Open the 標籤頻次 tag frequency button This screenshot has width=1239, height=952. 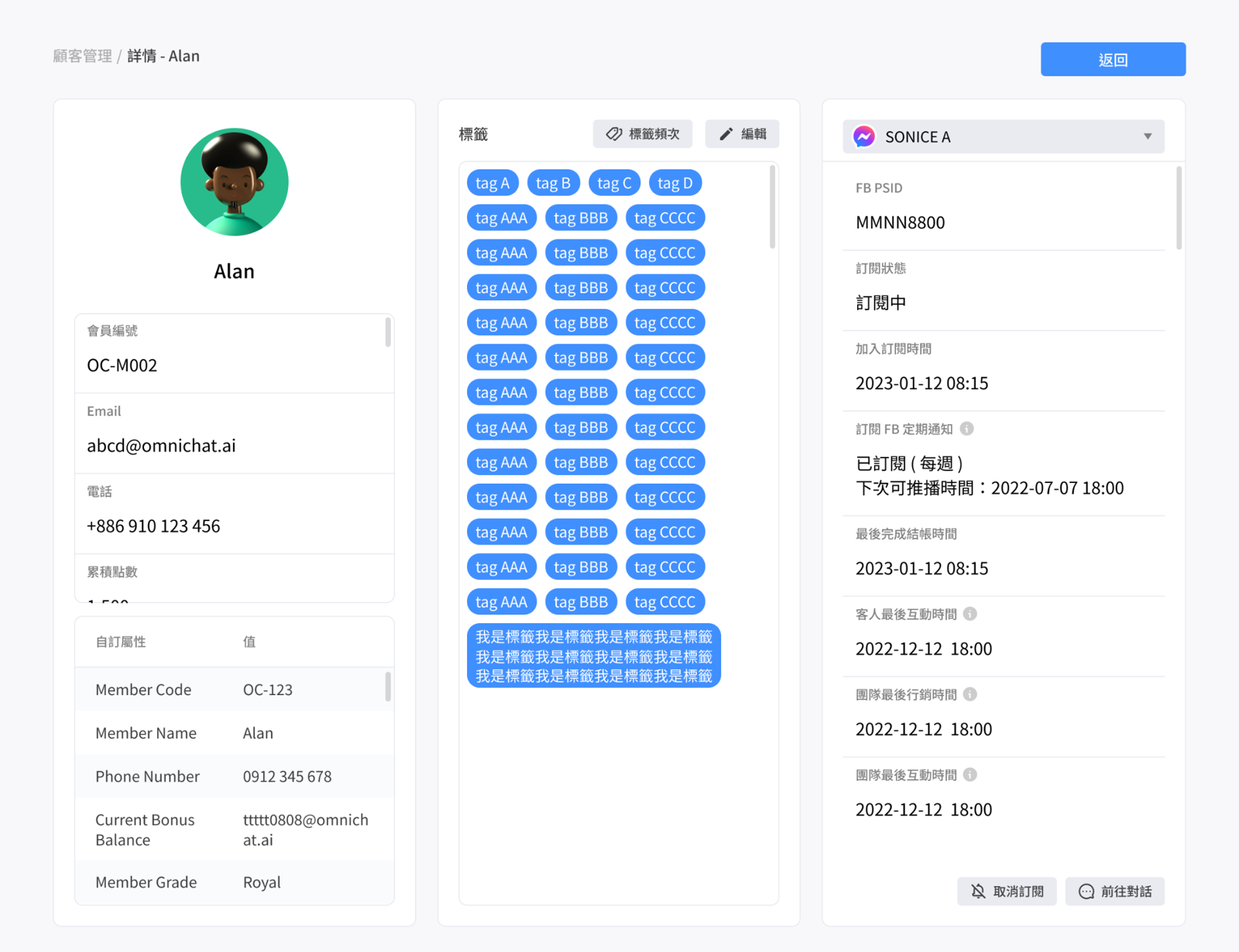point(643,134)
